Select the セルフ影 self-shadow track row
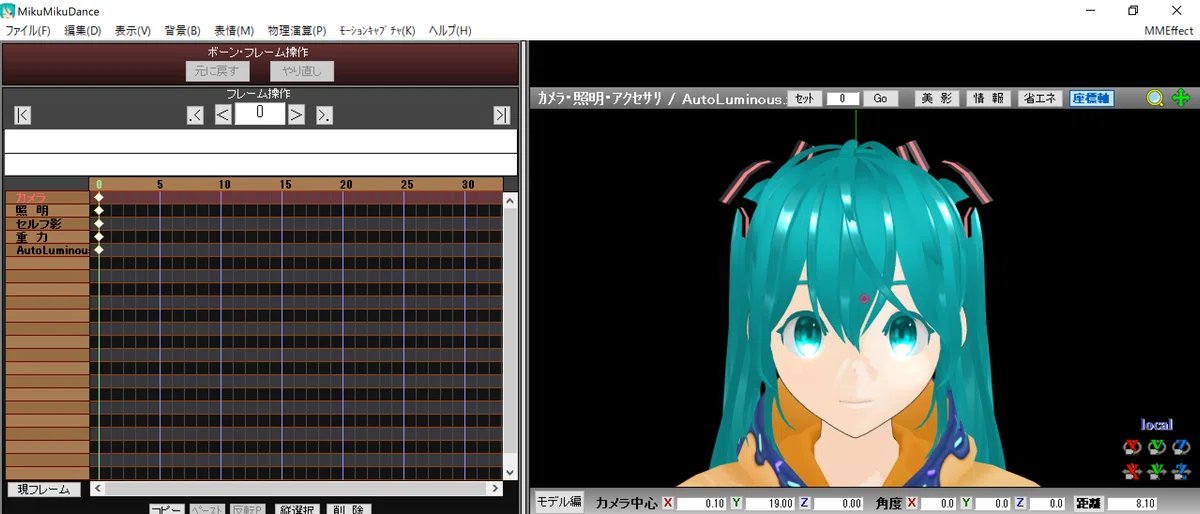1200x514 pixels. pyautogui.click(x=47, y=224)
